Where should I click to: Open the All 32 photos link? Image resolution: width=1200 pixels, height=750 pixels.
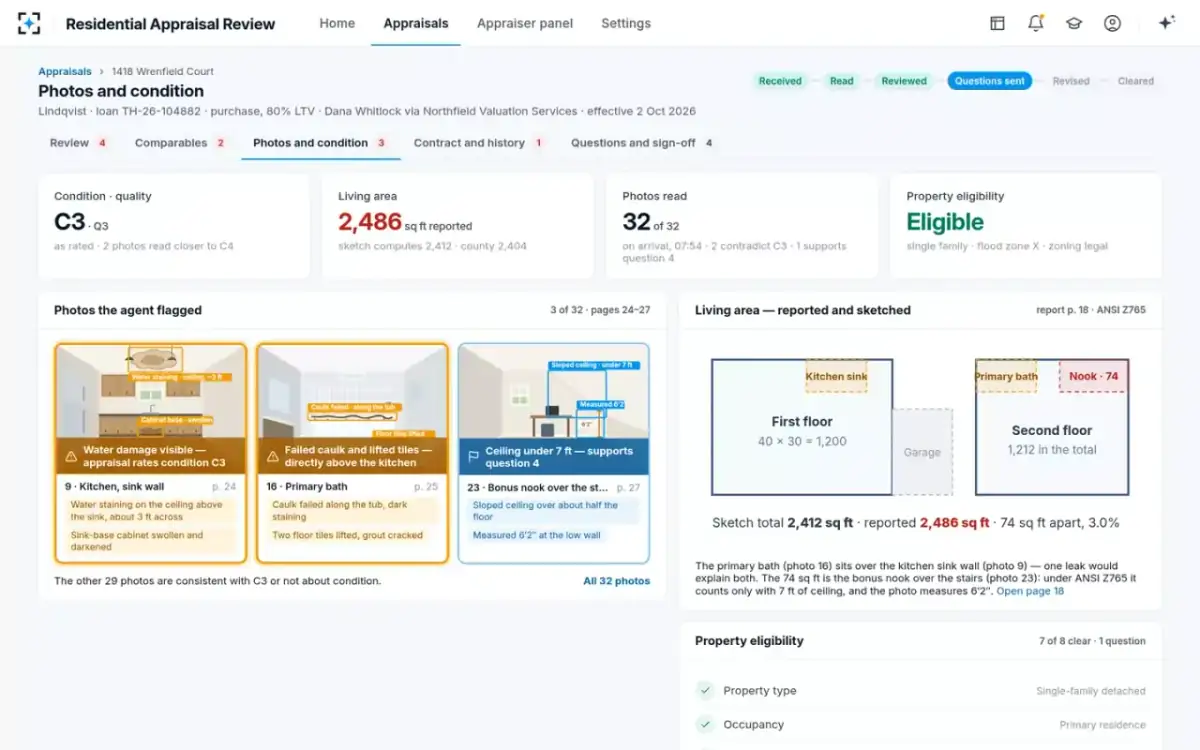[616, 581]
